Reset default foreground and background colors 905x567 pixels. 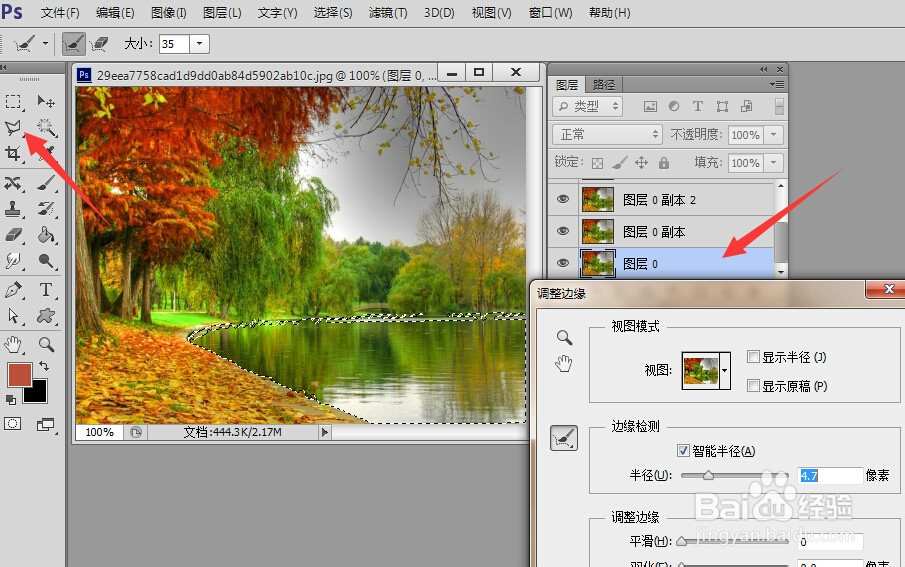[x=11, y=400]
